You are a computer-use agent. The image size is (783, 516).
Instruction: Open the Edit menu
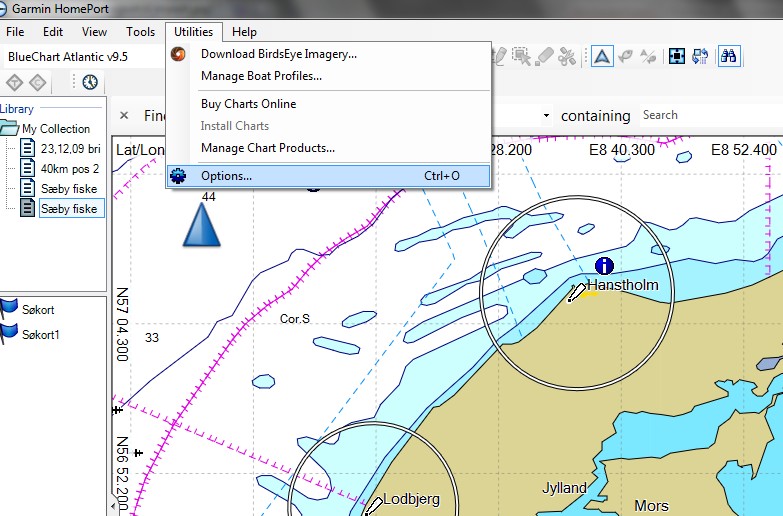tap(53, 32)
